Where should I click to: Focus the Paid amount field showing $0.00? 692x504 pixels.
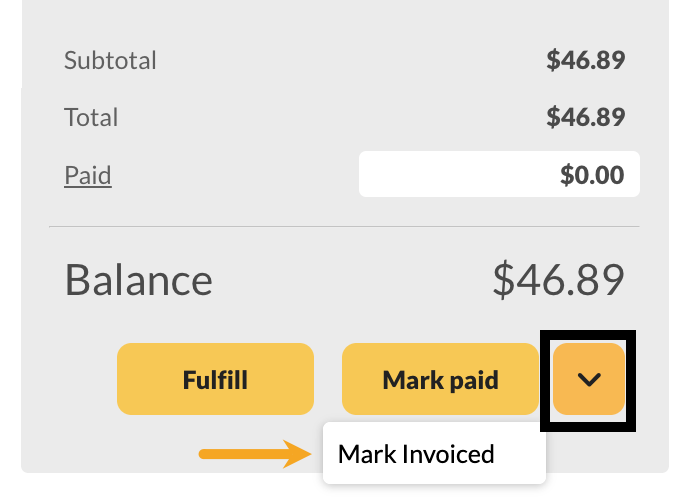(499, 175)
